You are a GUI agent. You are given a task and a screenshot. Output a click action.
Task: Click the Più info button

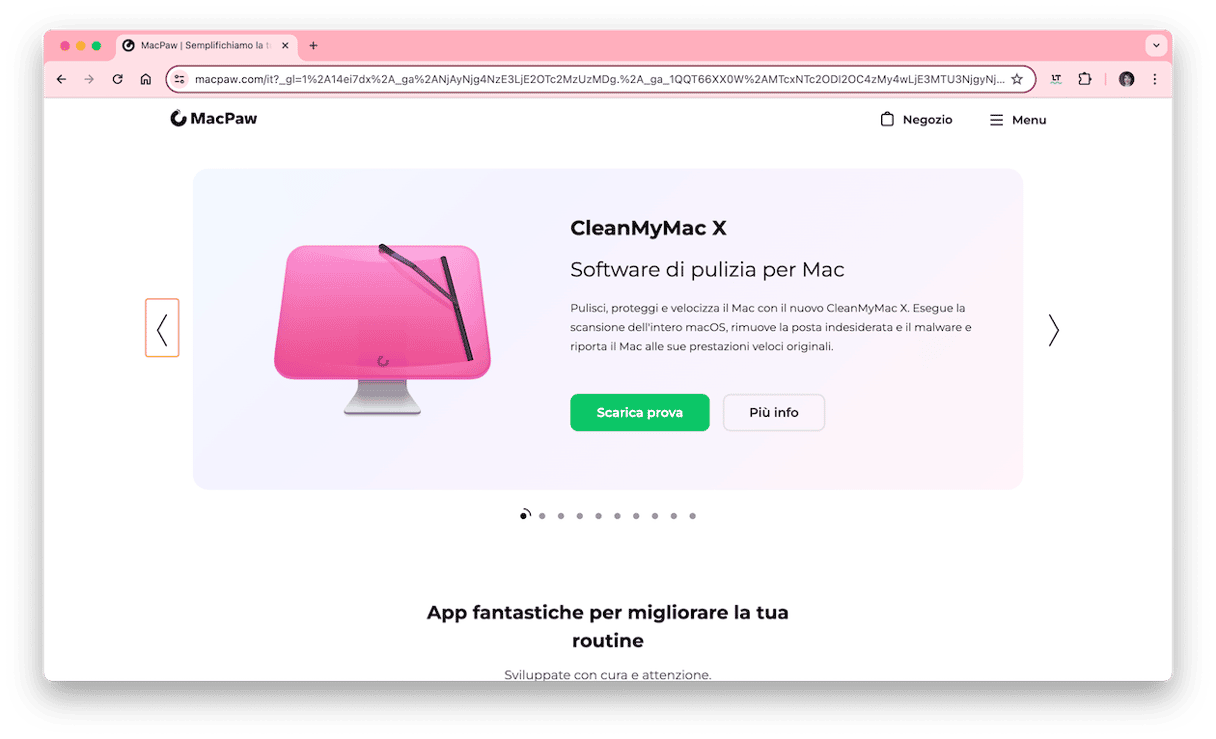click(774, 412)
